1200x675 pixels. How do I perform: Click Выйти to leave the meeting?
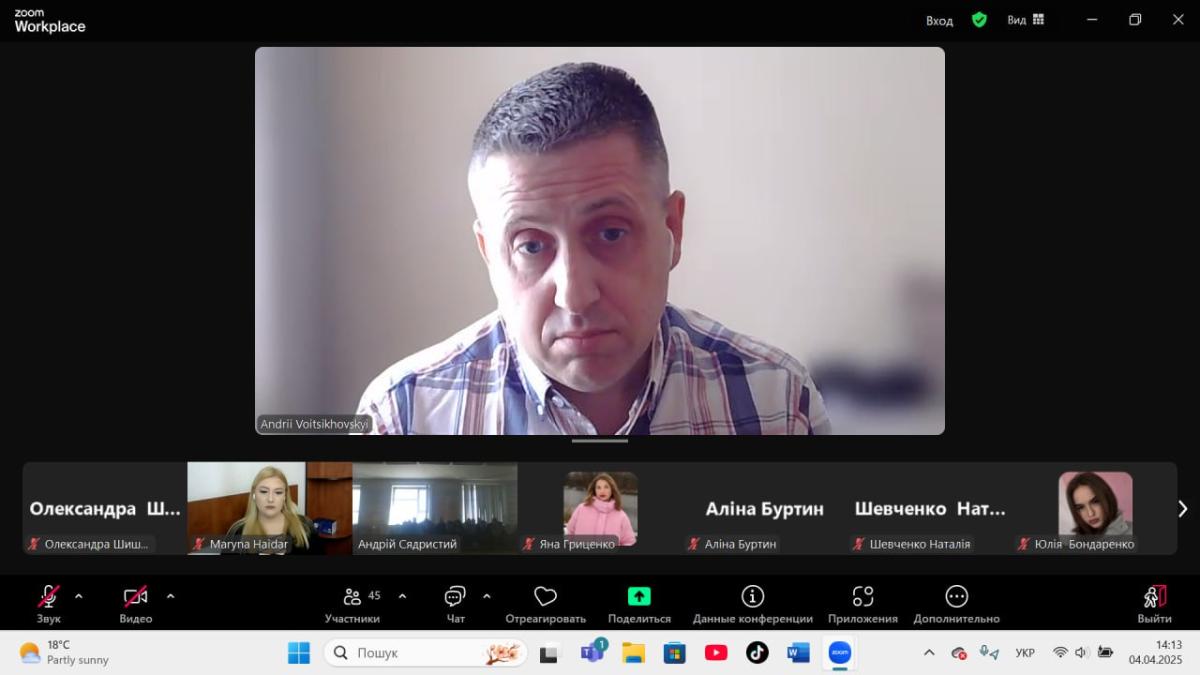tap(1154, 597)
